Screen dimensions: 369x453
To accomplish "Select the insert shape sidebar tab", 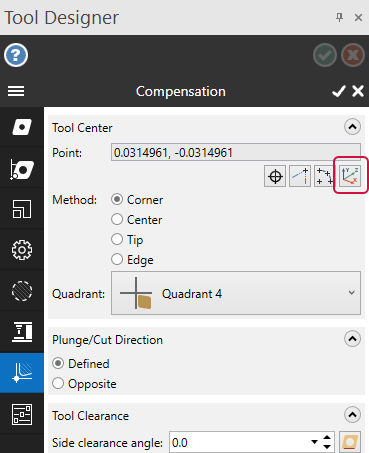I will click(22, 127).
